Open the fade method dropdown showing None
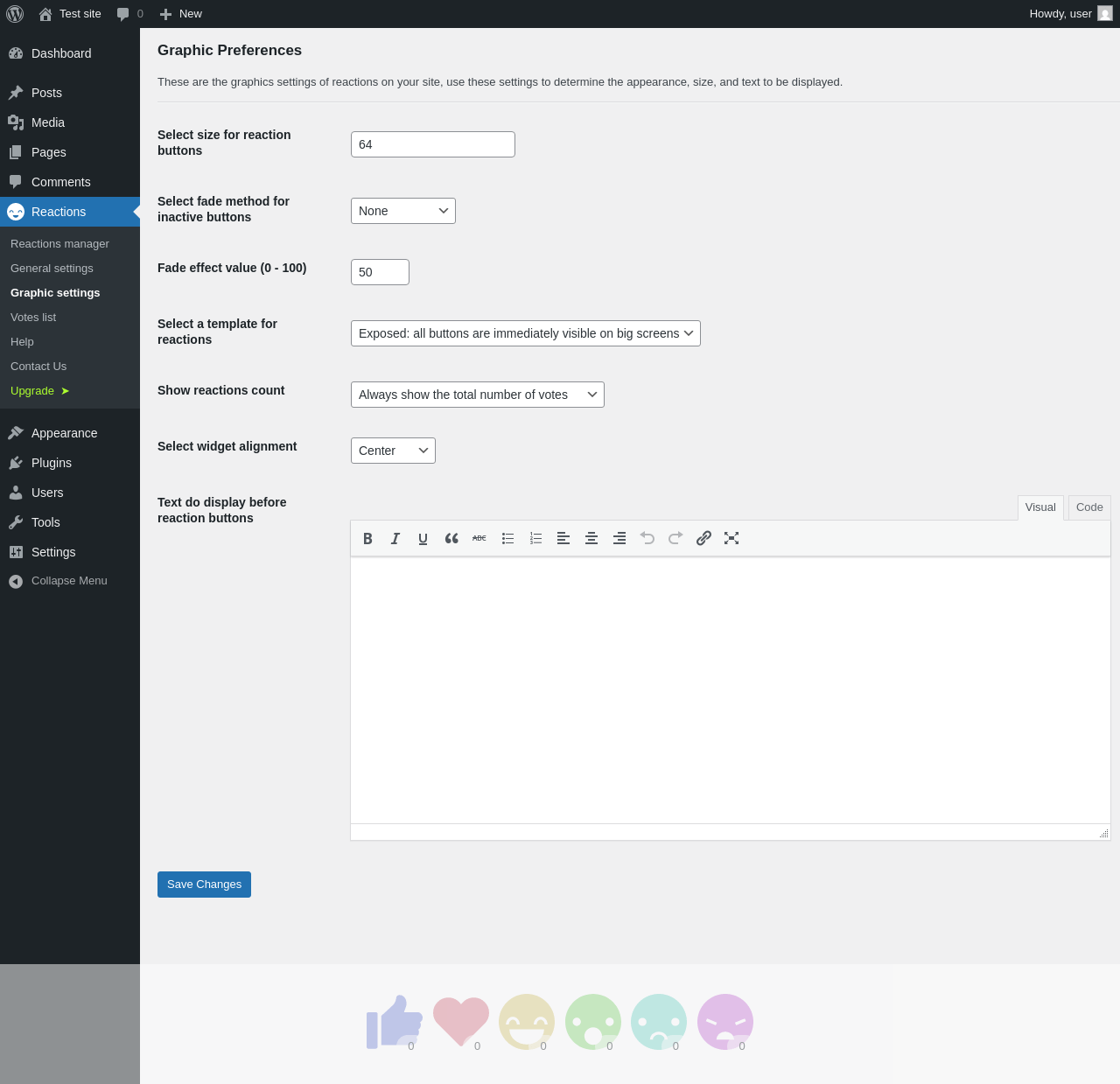 pyautogui.click(x=403, y=211)
